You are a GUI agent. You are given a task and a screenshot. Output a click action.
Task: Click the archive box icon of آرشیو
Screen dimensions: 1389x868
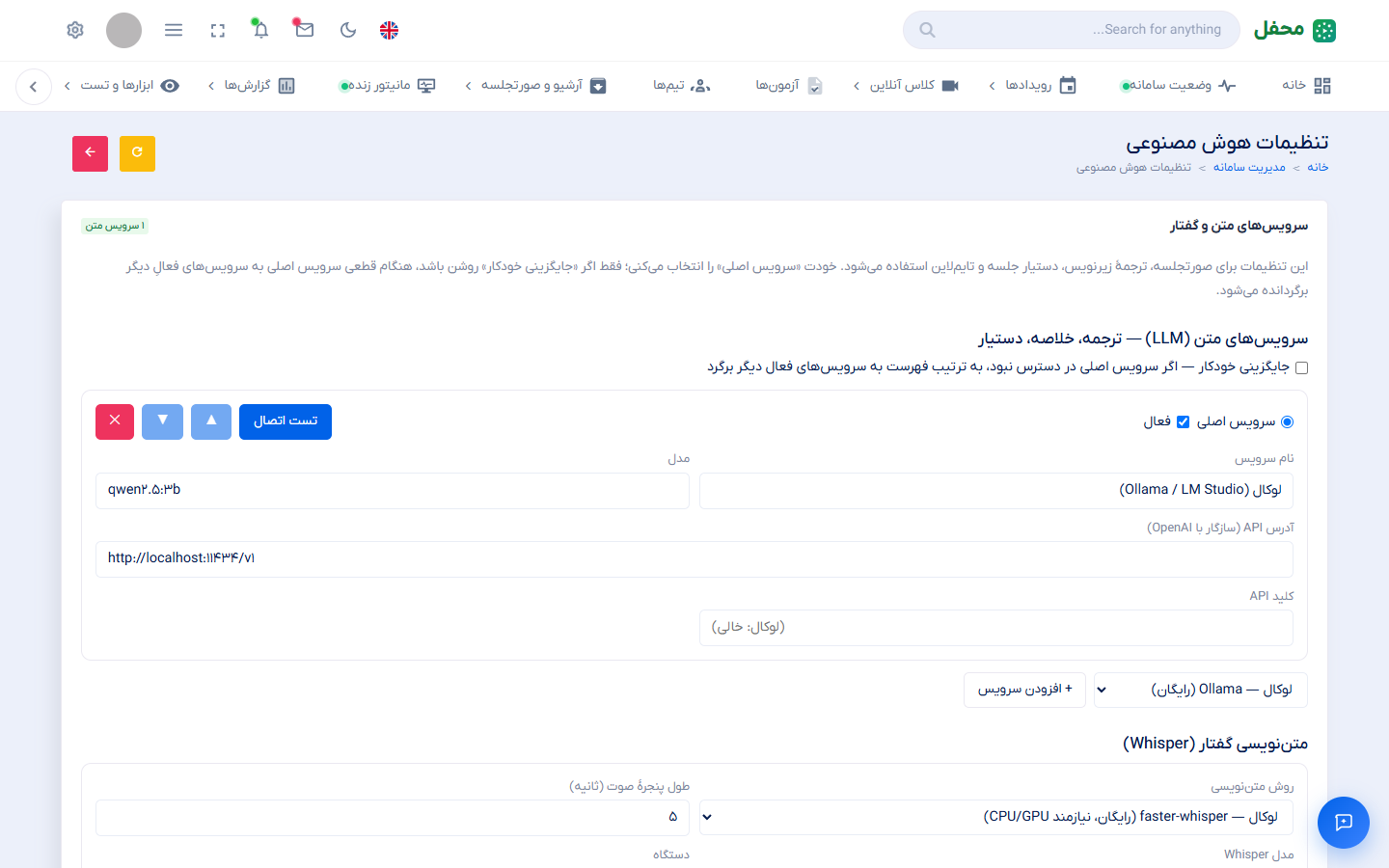[598, 86]
